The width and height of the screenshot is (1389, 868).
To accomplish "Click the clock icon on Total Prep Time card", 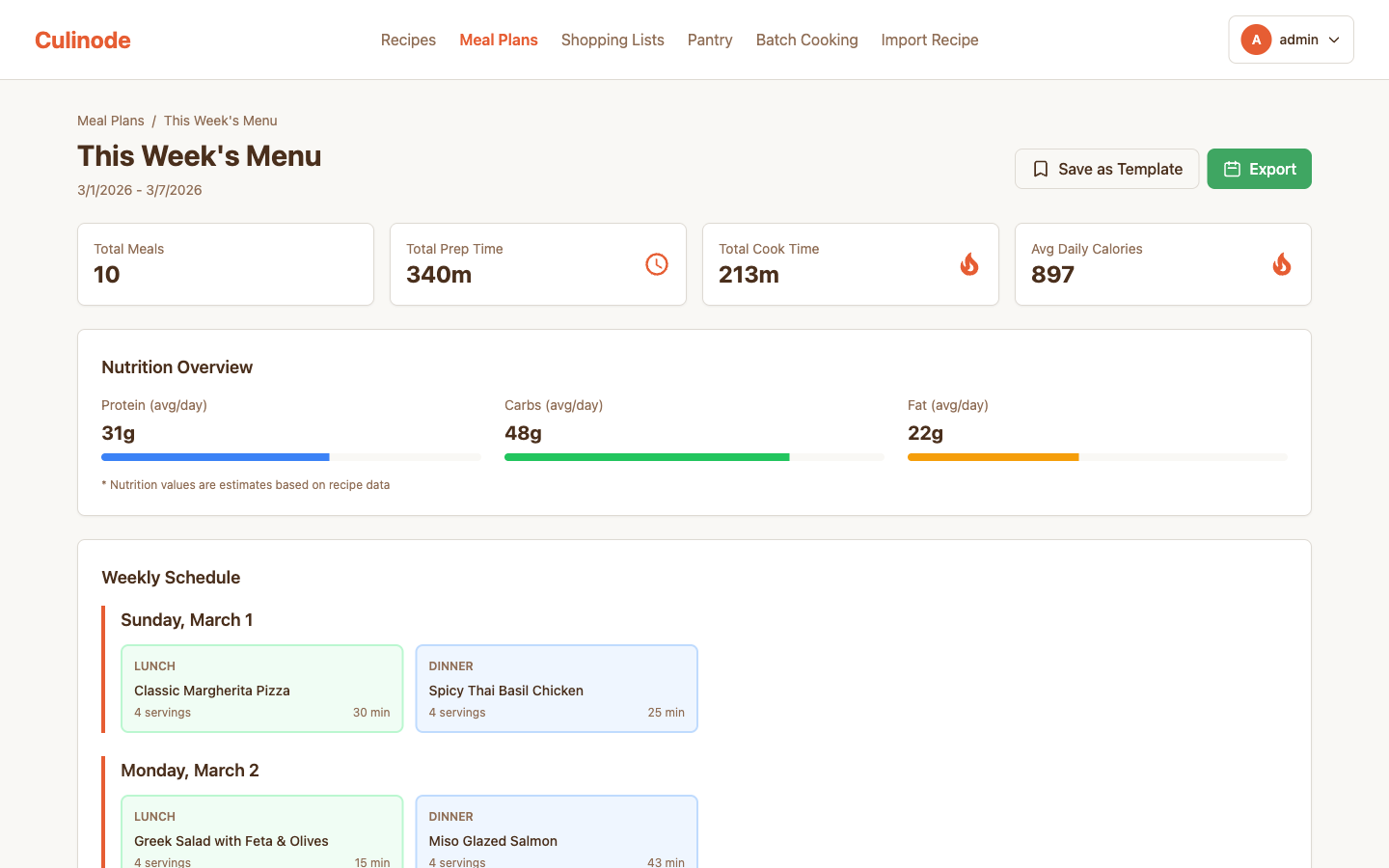I will coord(657,262).
